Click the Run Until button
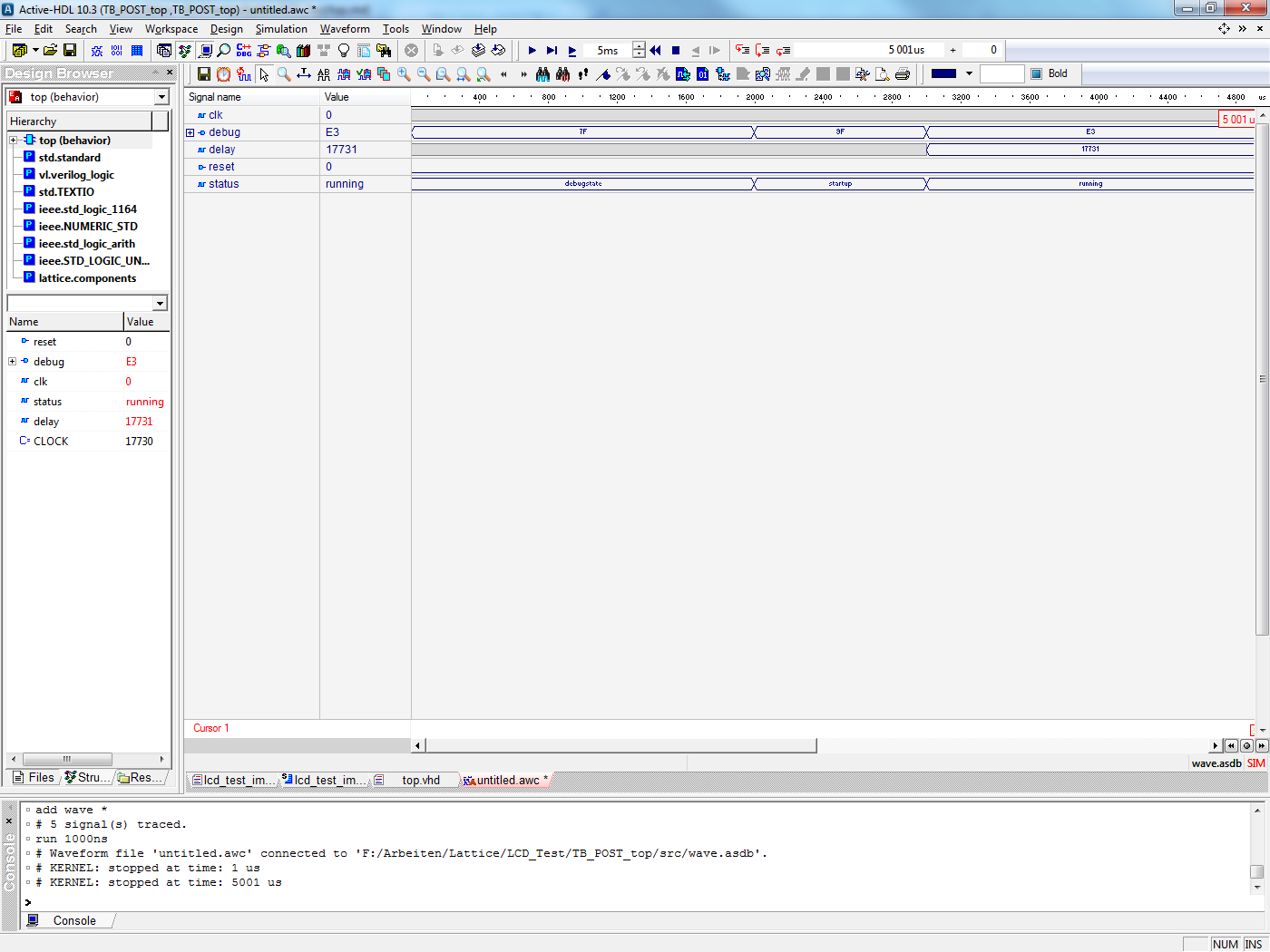The width and height of the screenshot is (1270, 952). click(x=552, y=51)
